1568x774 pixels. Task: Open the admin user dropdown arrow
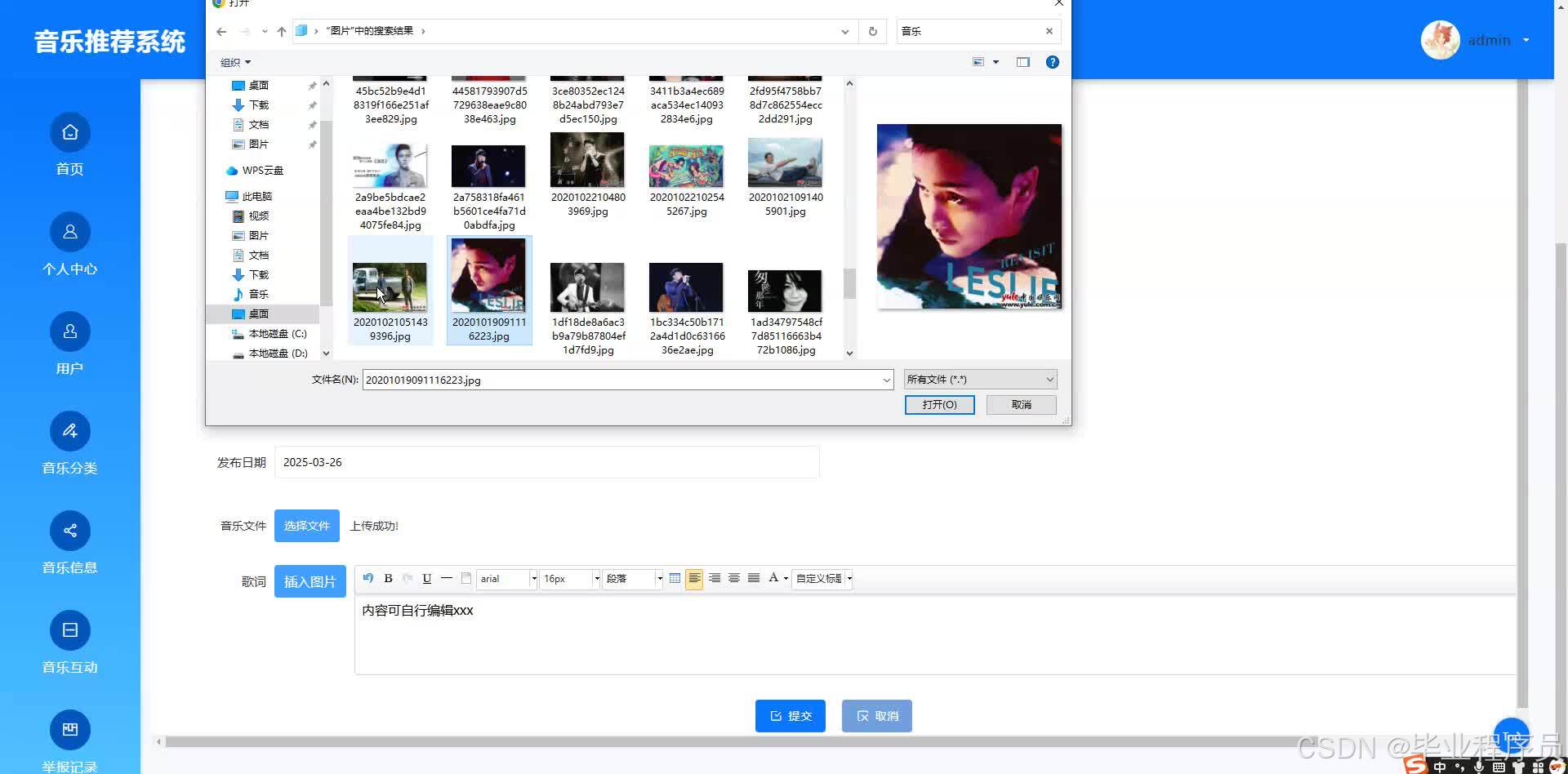pyautogui.click(x=1526, y=40)
